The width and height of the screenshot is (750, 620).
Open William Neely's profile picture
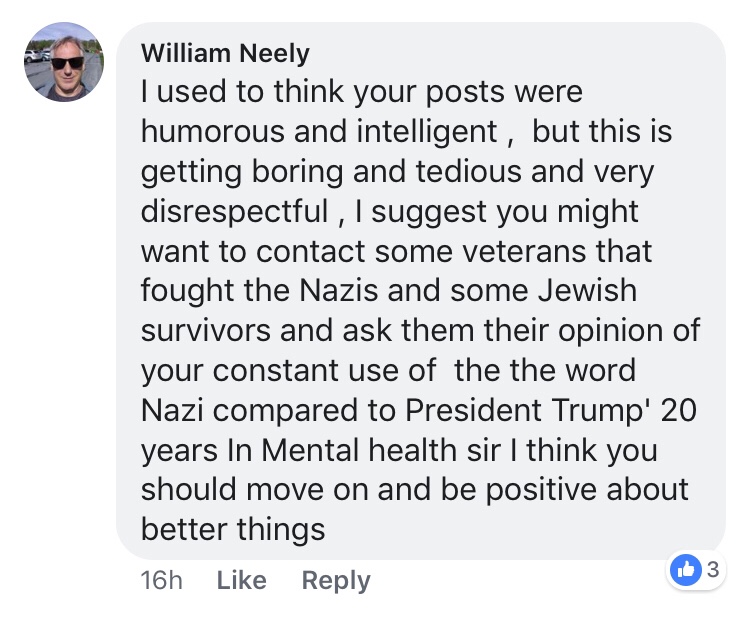pyautogui.click(x=63, y=62)
